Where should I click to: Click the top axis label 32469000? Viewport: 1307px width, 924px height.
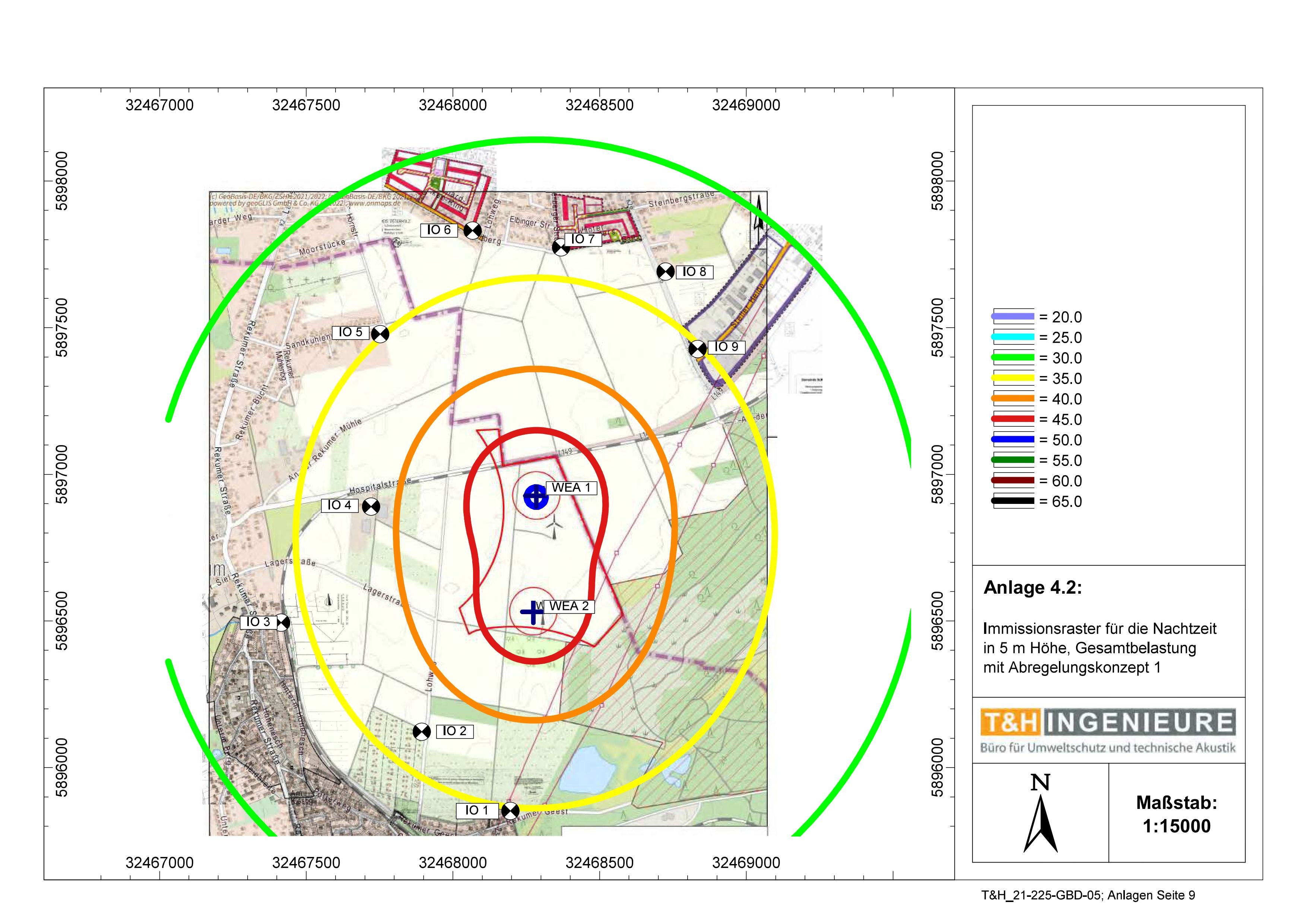pyautogui.click(x=746, y=105)
